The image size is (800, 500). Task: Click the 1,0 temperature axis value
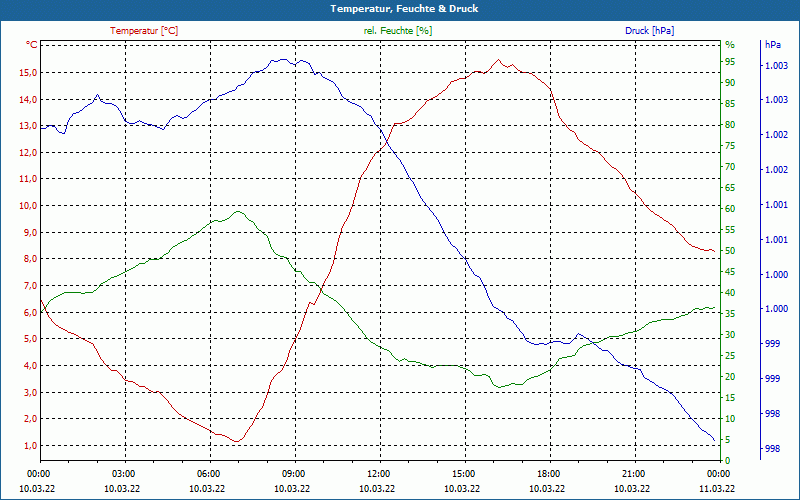tap(30, 445)
